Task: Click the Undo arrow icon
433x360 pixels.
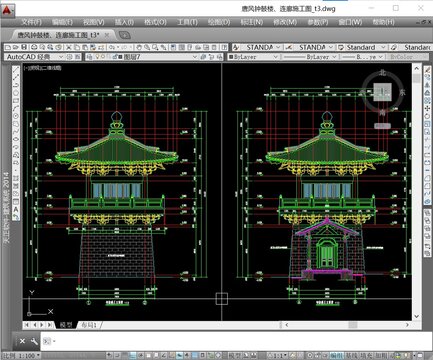Action: 112,47
